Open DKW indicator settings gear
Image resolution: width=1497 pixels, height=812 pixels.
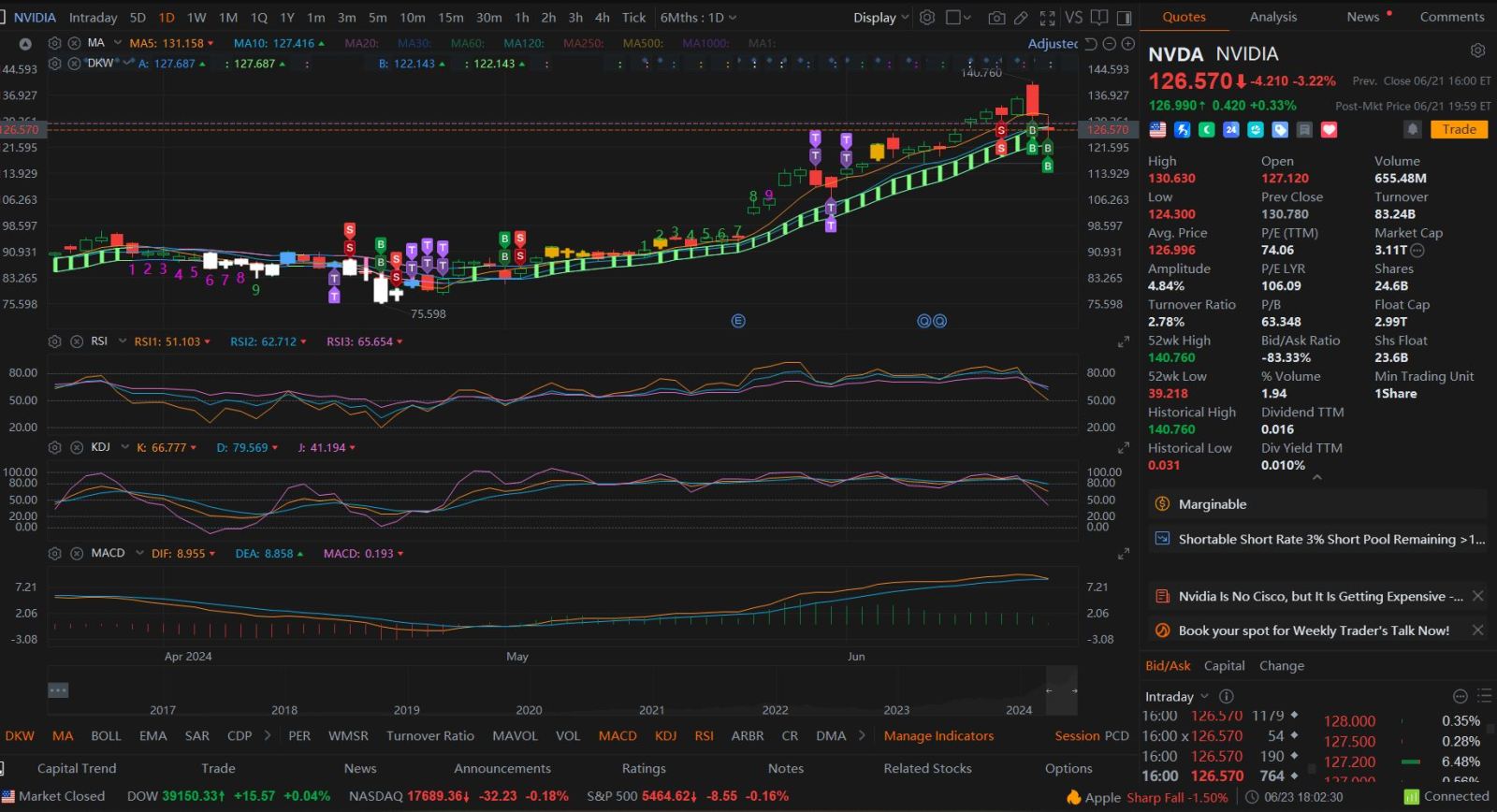point(55,63)
